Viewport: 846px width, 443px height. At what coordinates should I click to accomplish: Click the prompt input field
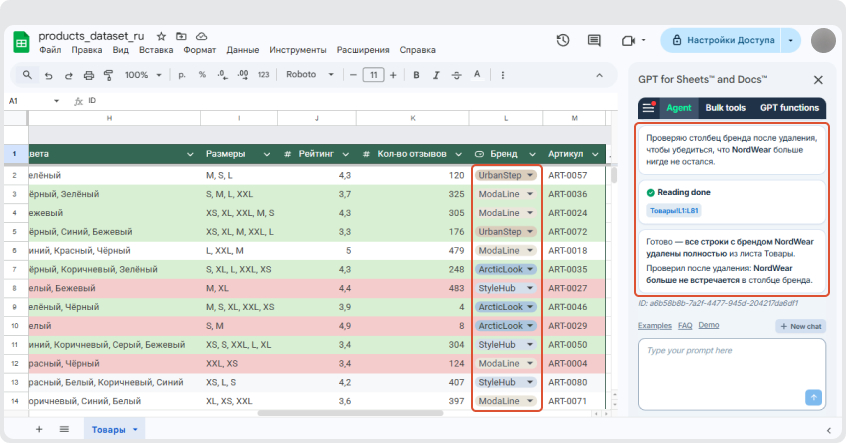tap(720, 365)
